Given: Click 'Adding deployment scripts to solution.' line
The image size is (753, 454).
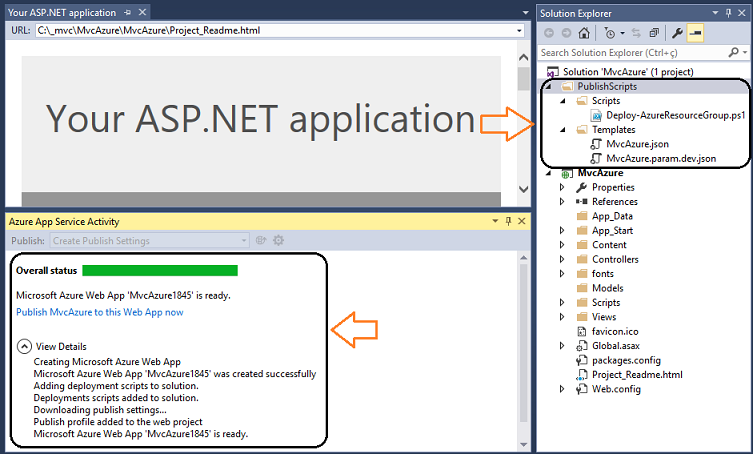Looking at the screenshot, I should [x=116, y=386].
